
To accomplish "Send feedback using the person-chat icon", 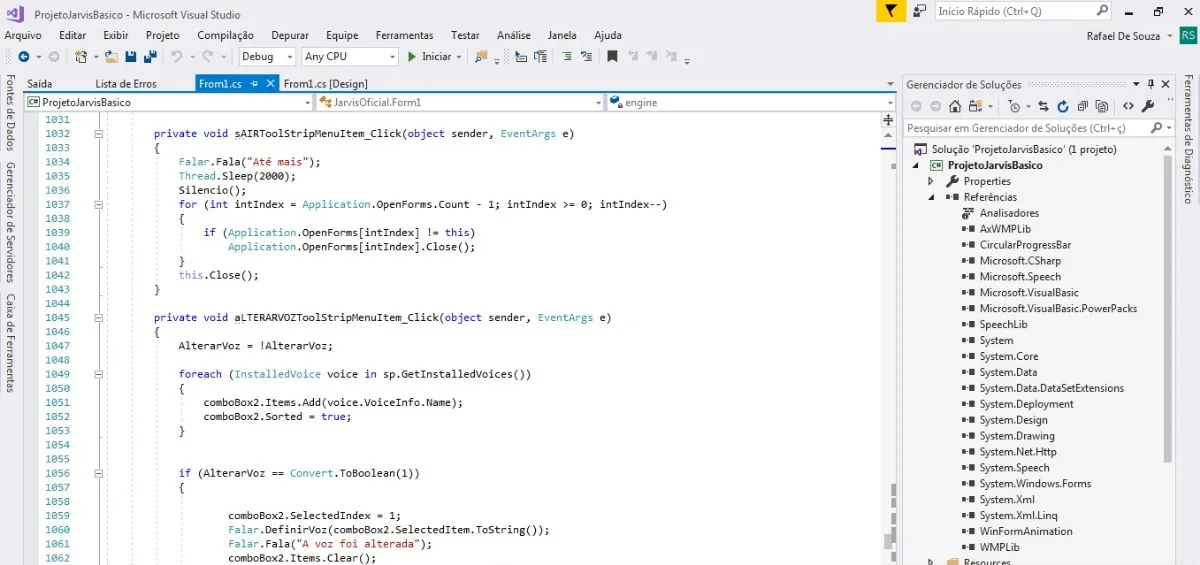I will coord(919,11).
